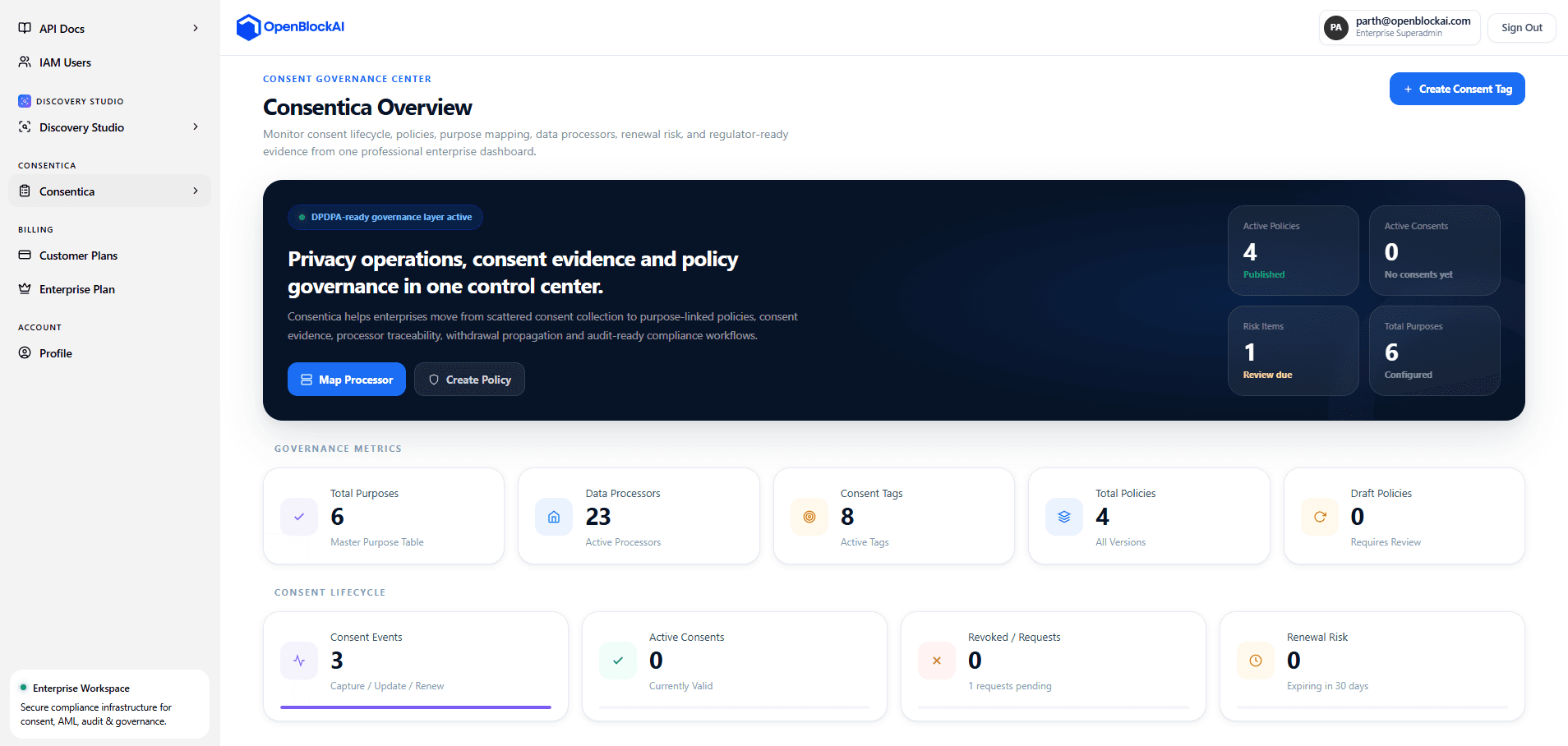Click the PA avatar badge

(x=1336, y=27)
